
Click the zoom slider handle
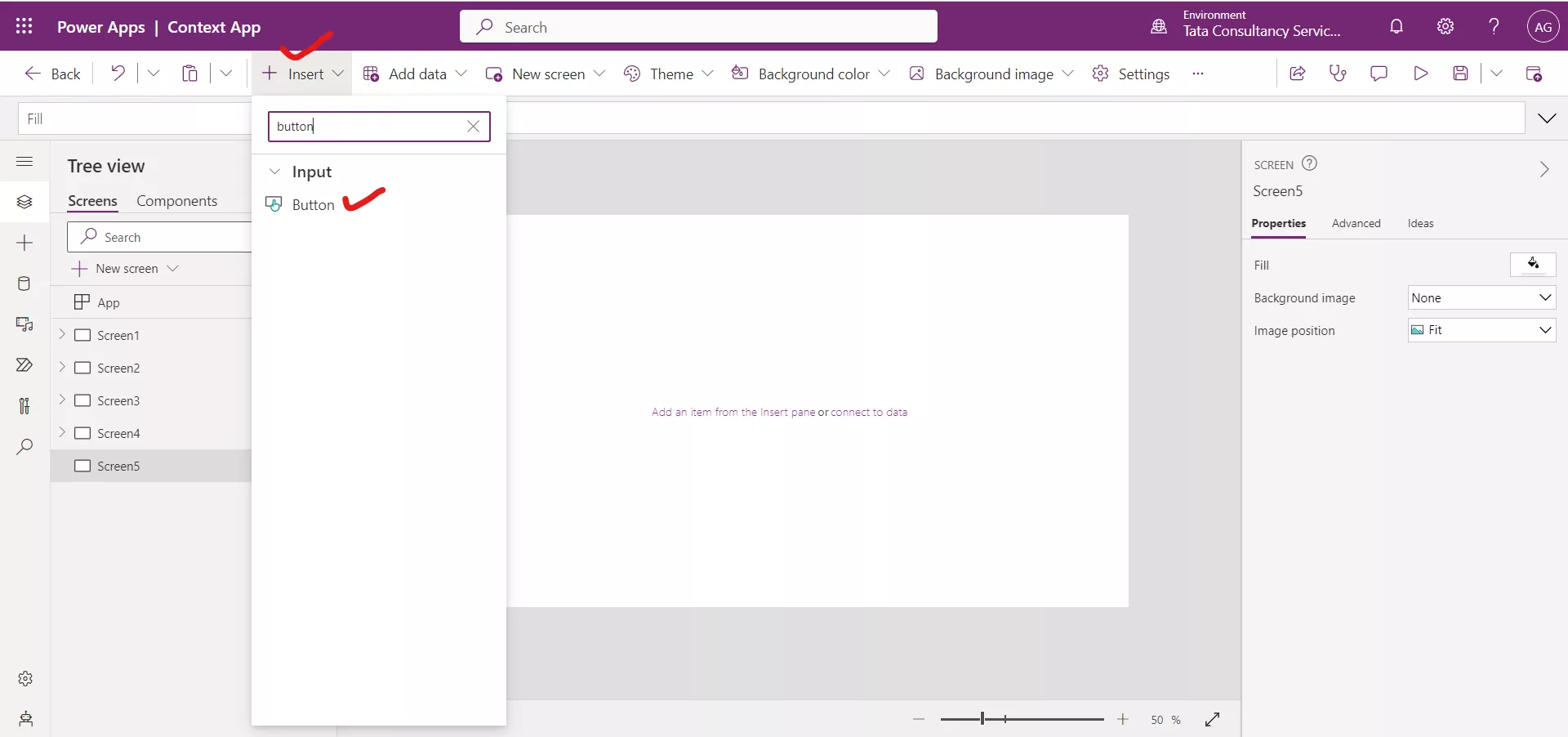982,719
